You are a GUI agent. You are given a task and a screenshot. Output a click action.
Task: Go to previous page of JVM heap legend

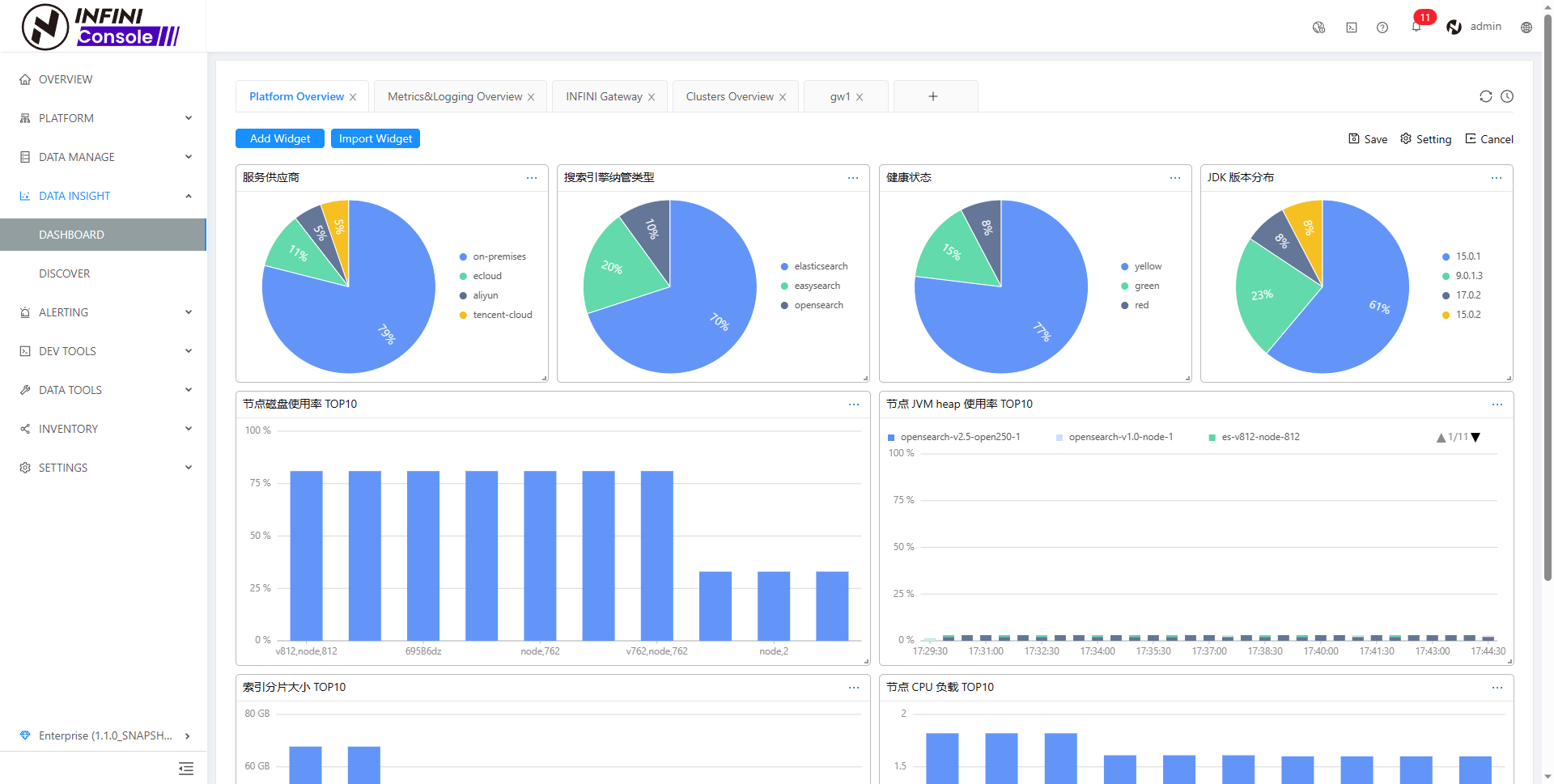[1441, 438]
